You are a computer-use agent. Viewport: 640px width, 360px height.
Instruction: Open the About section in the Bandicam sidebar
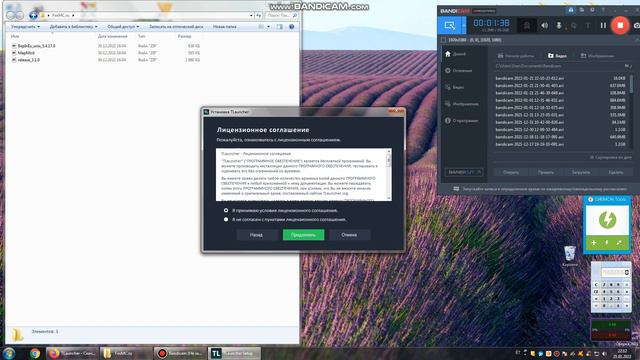point(462,121)
